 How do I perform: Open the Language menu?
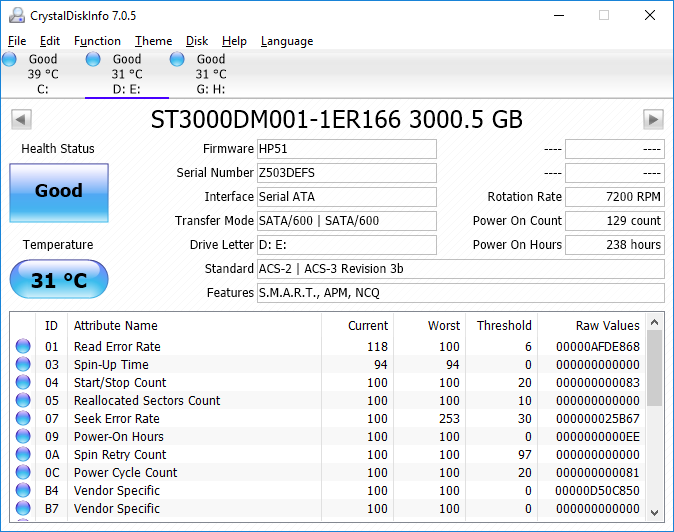point(286,41)
